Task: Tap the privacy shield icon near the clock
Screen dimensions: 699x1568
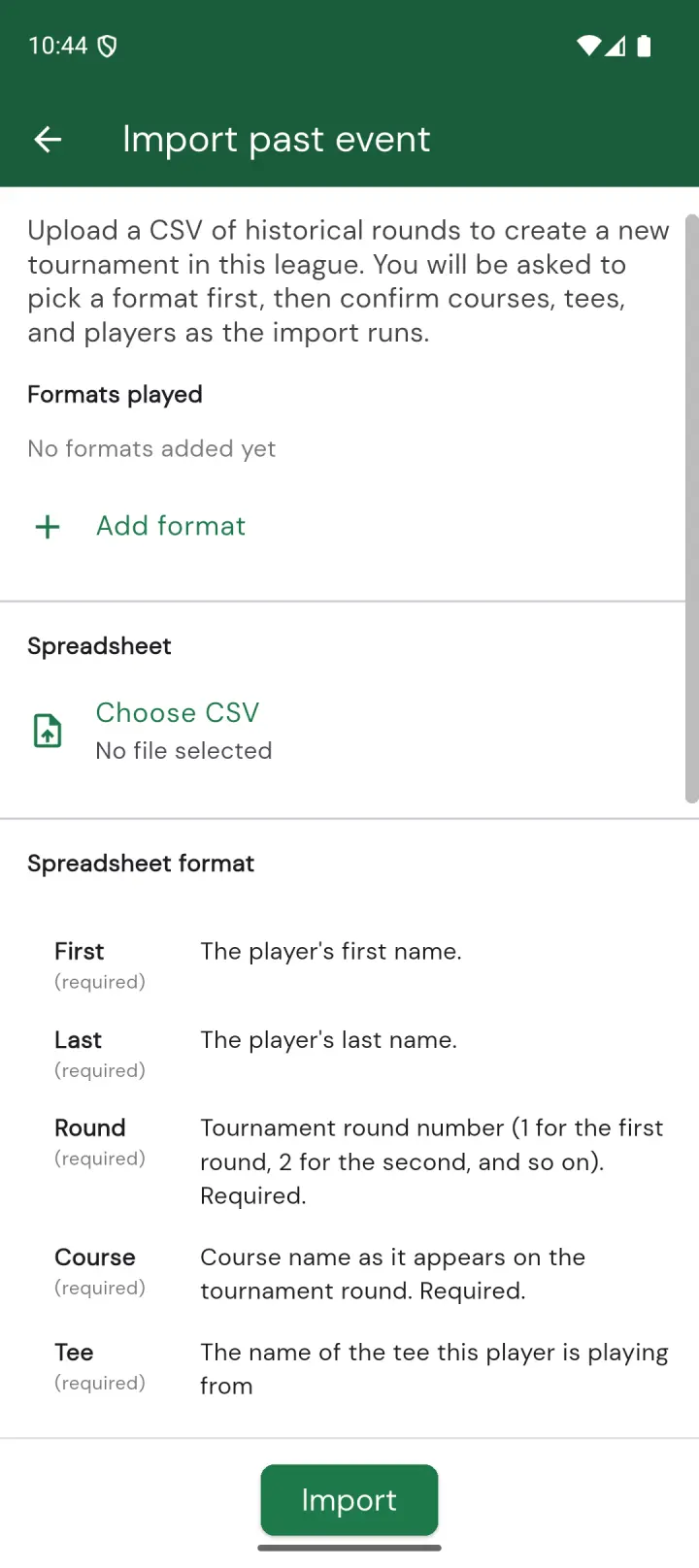Action: pos(107,46)
